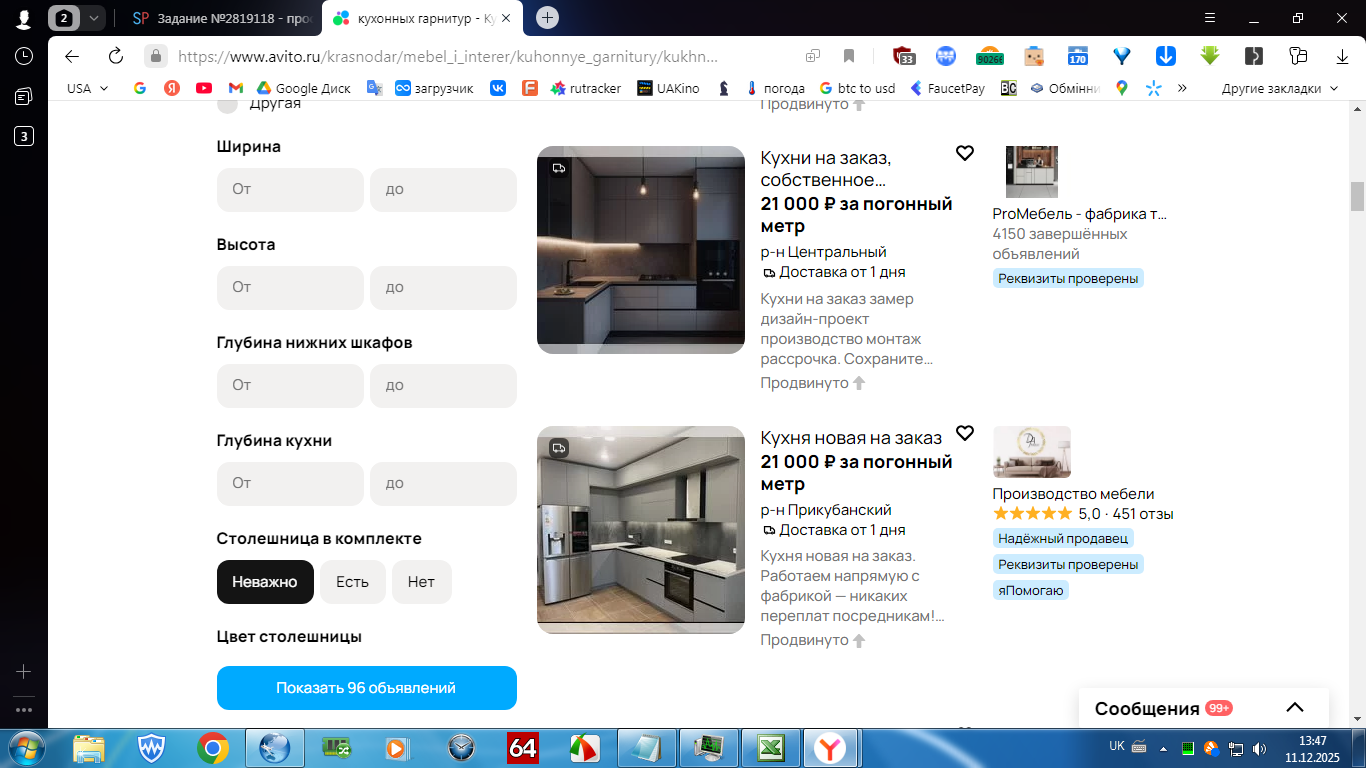This screenshot has width=1366, height=768.
Task: Click the address bar URL
Action: (448, 56)
